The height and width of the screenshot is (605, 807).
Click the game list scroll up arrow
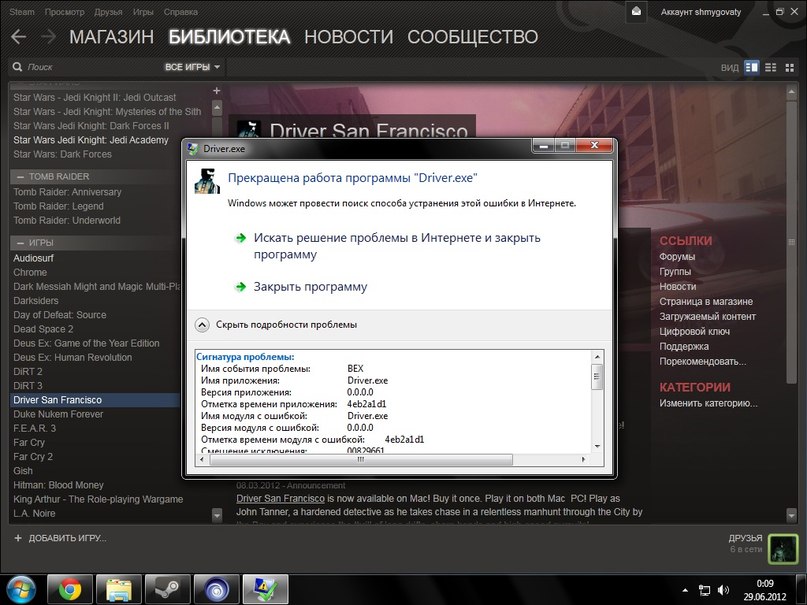point(217,108)
